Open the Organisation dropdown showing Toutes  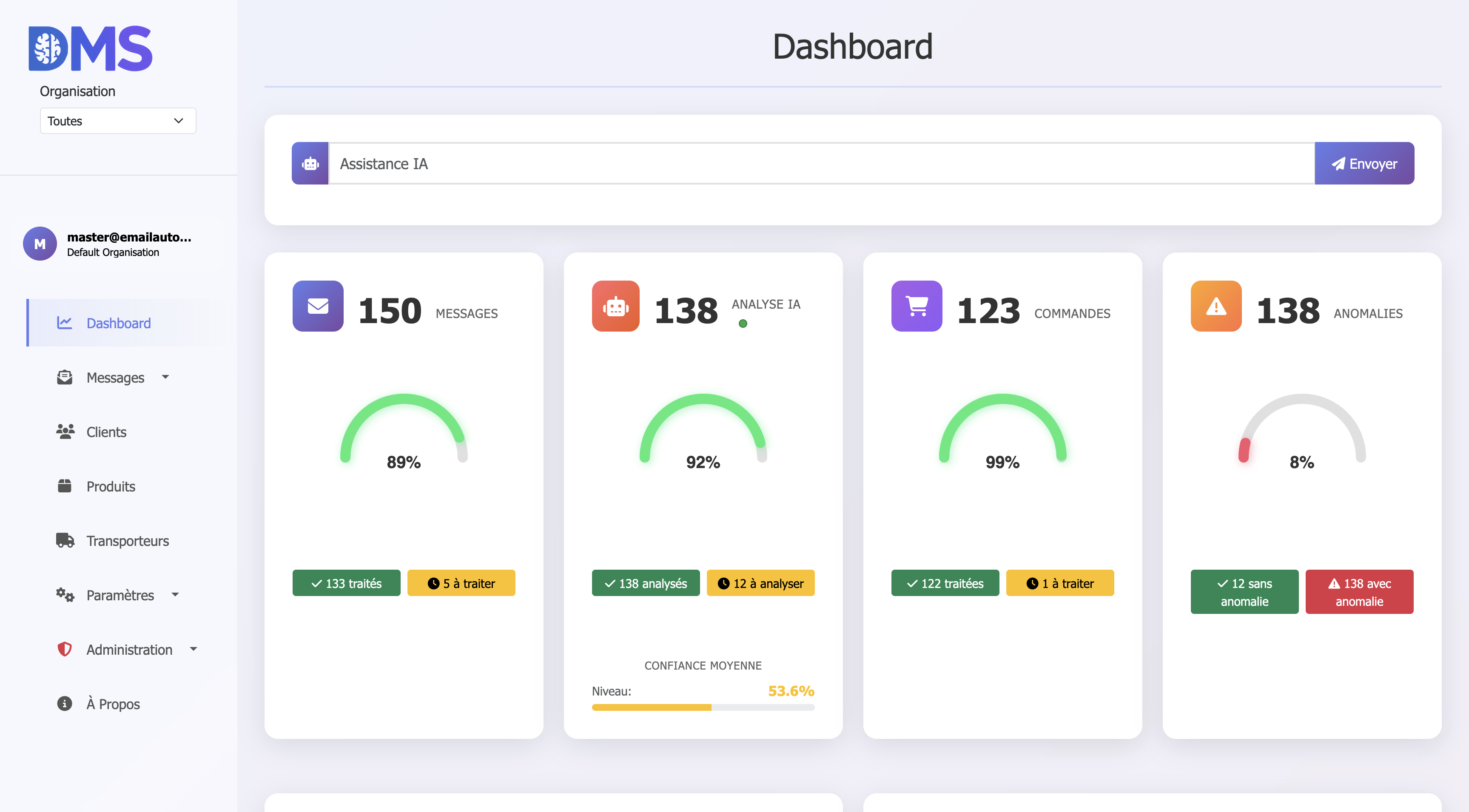click(118, 121)
